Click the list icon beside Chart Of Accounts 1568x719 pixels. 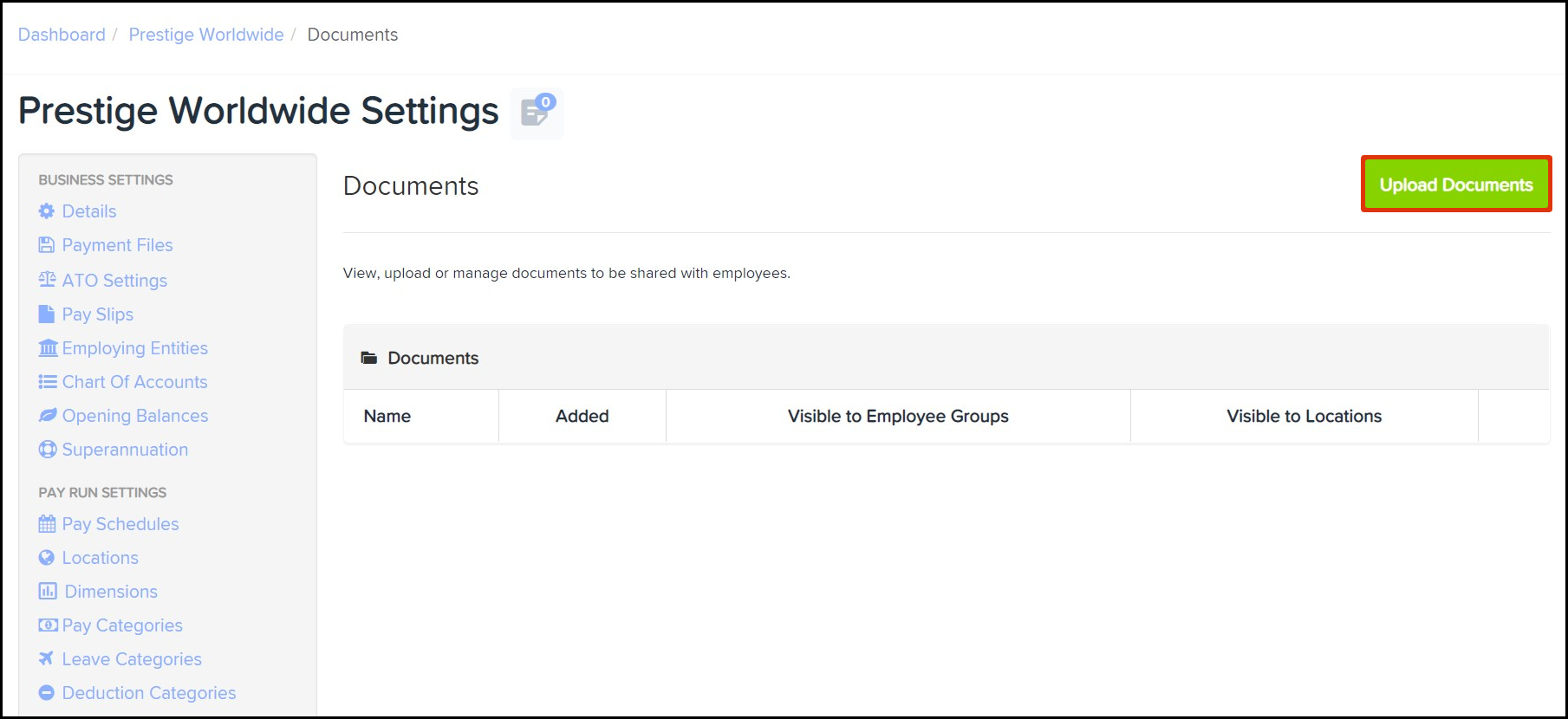point(48,382)
